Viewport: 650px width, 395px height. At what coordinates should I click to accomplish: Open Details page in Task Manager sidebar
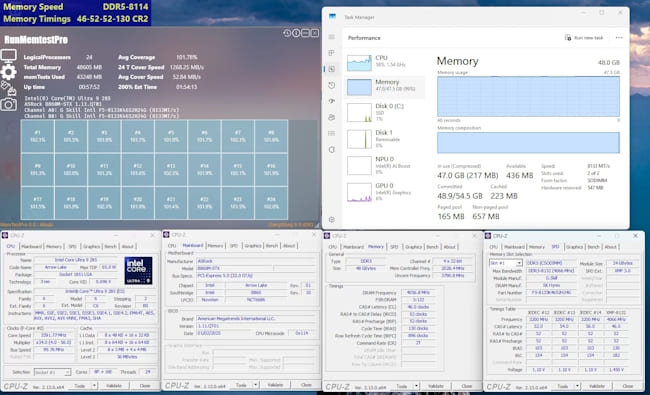pyautogui.click(x=332, y=133)
